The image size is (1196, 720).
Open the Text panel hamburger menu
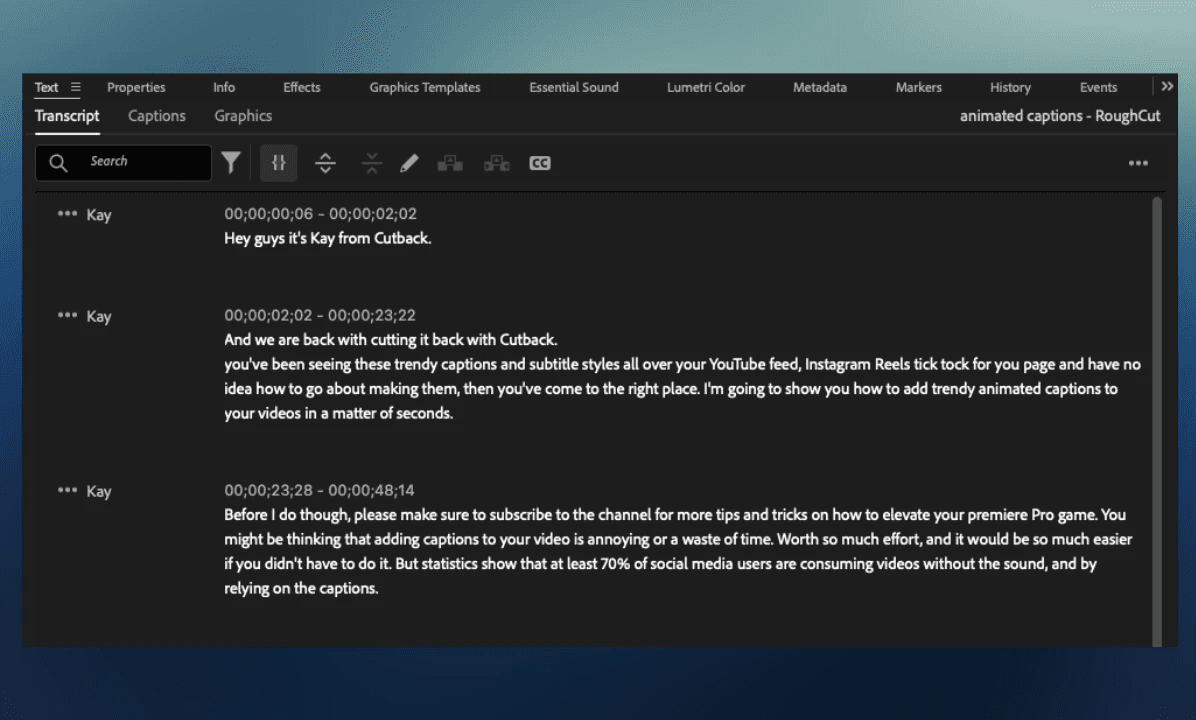tap(76, 87)
